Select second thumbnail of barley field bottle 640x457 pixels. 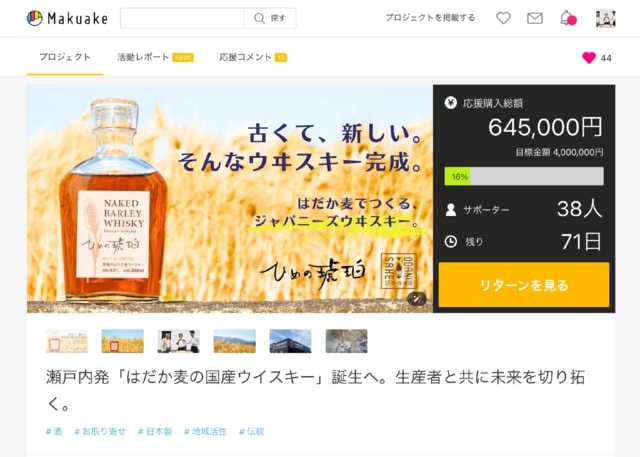pyautogui.click(x=122, y=341)
